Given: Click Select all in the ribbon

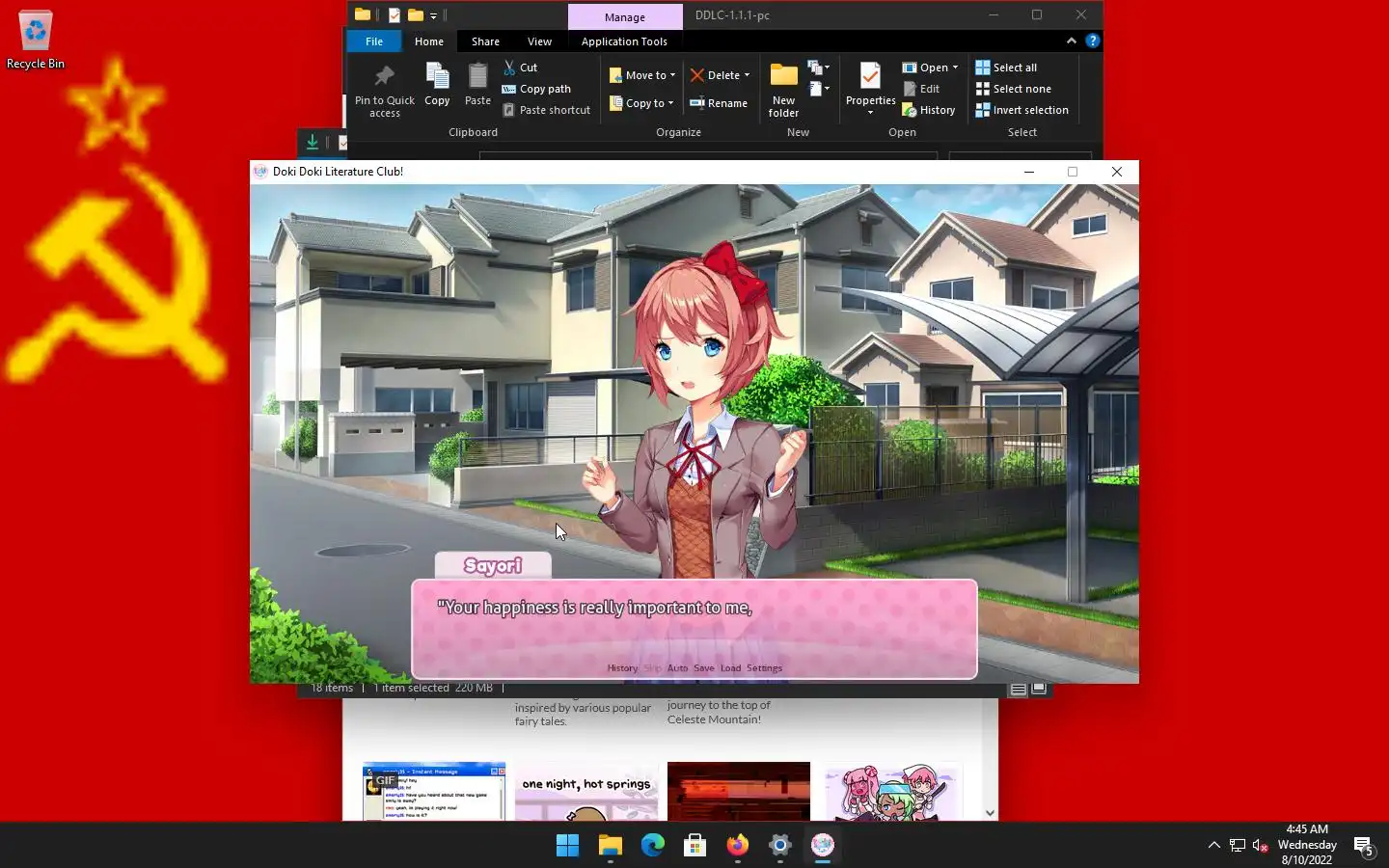Looking at the screenshot, I should (1006, 68).
